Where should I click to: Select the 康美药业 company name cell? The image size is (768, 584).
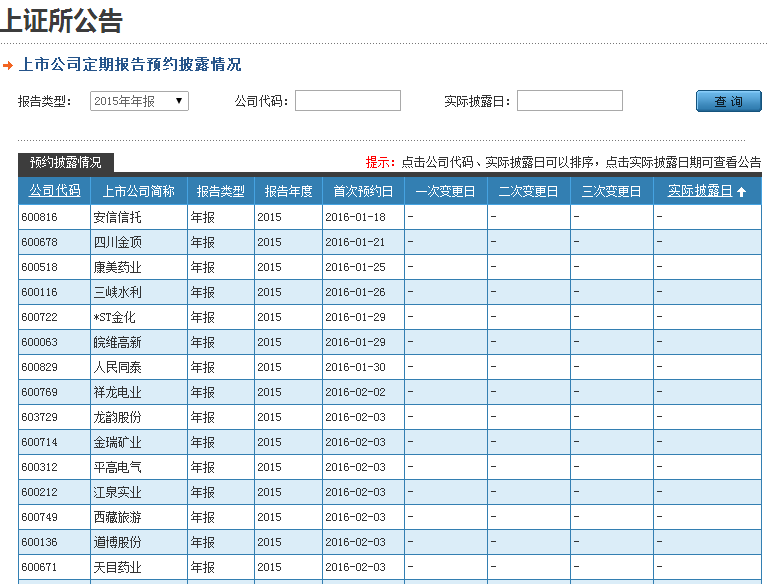coord(117,267)
